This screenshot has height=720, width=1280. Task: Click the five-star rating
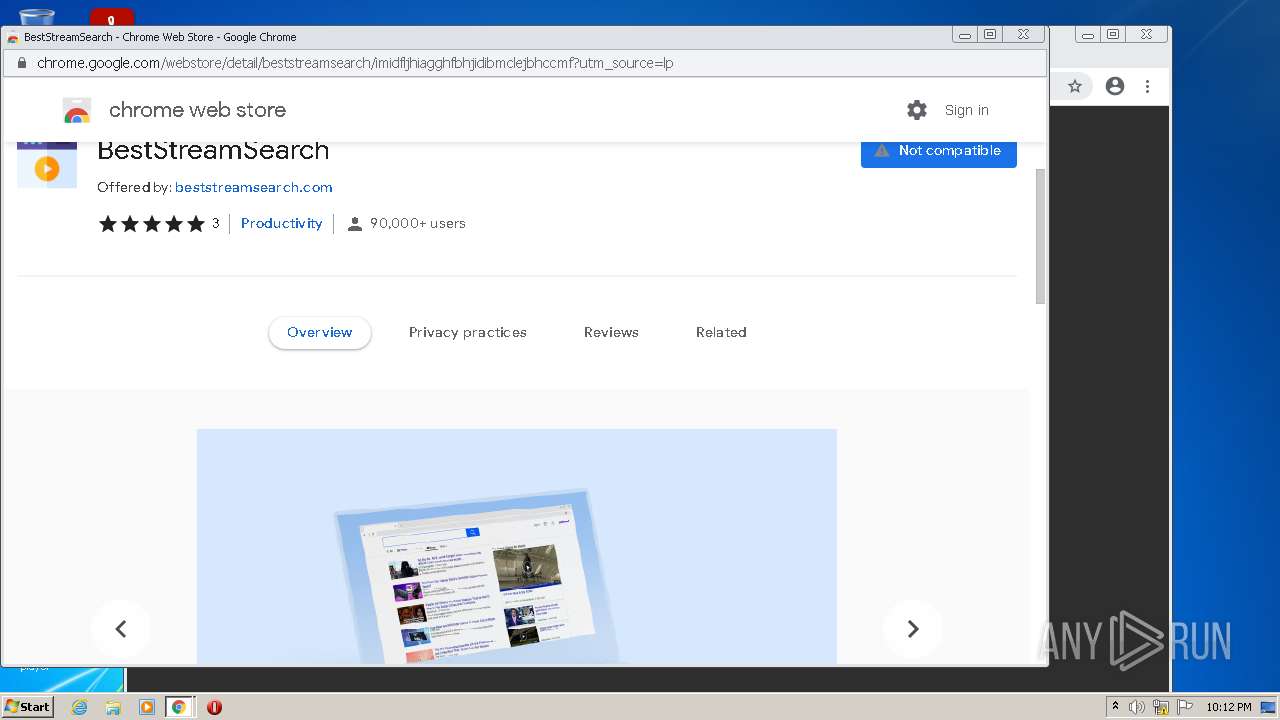coord(151,224)
